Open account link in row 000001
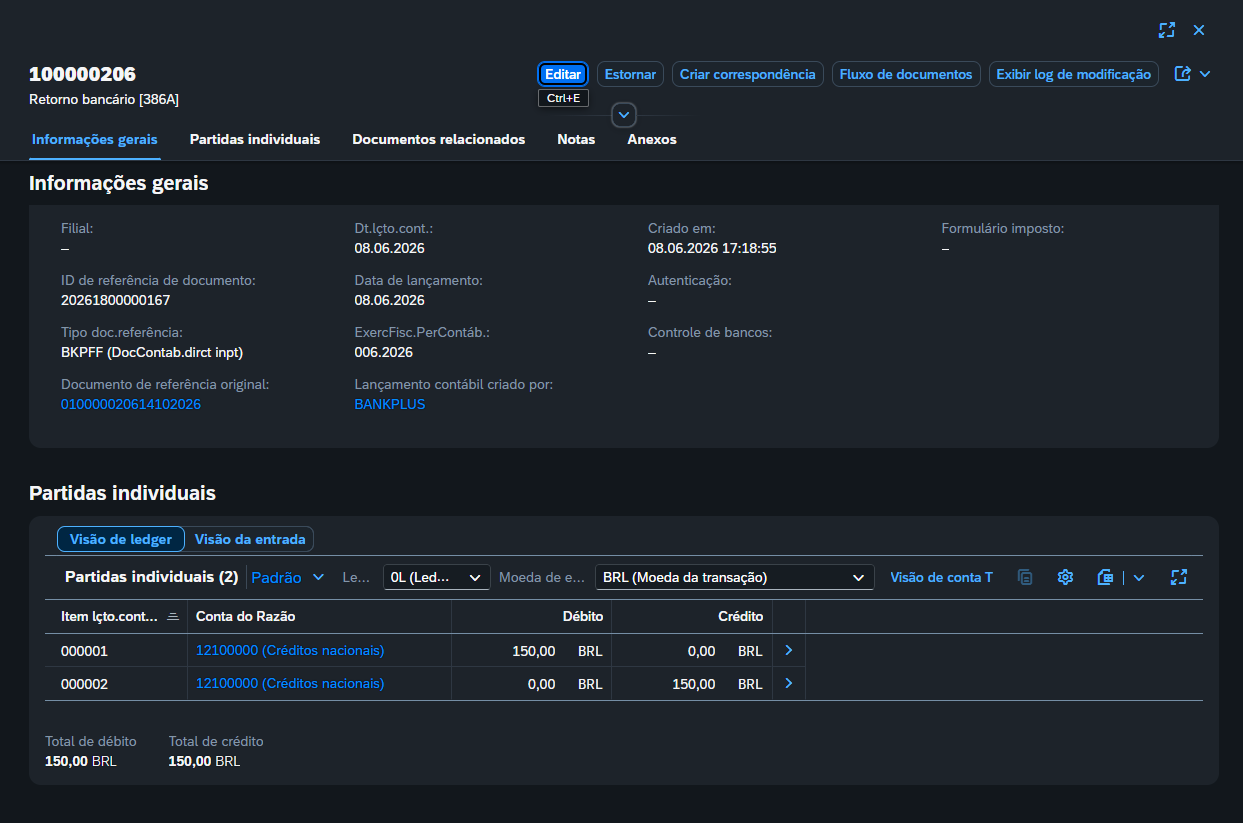 [290, 650]
